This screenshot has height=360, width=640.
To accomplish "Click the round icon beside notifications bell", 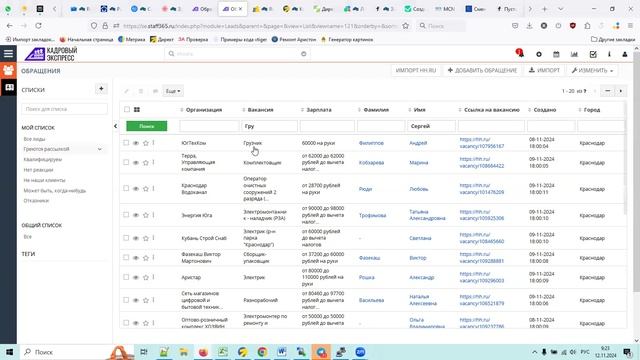I will click(x=539, y=54).
